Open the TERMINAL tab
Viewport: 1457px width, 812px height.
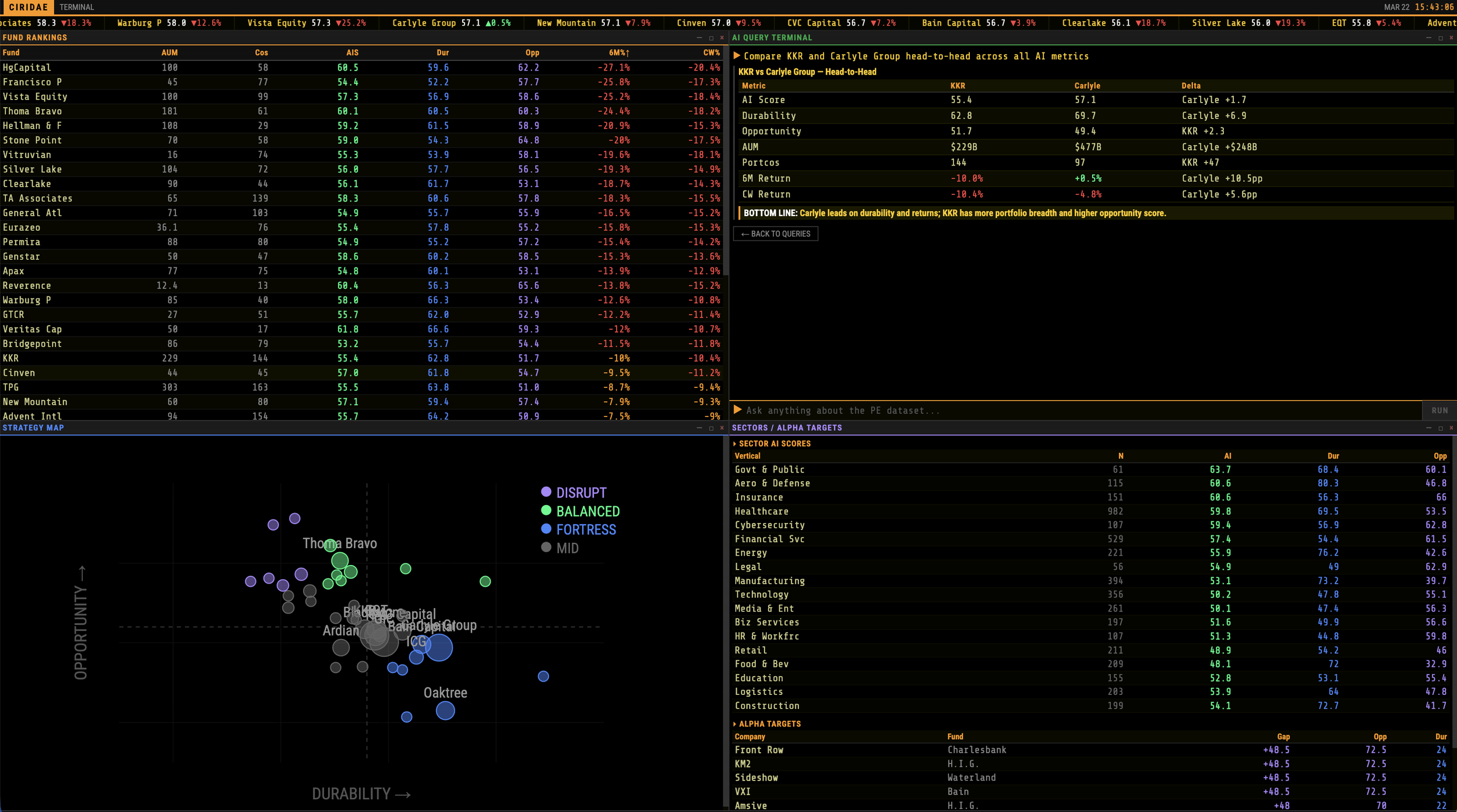click(76, 7)
